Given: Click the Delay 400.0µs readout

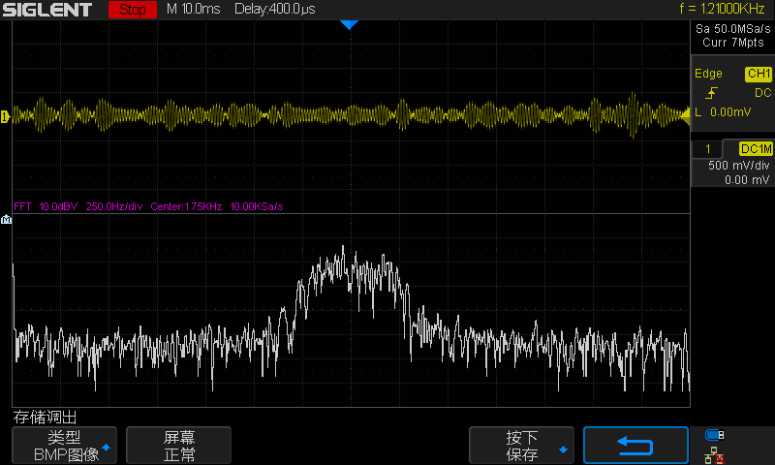Looking at the screenshot, I should point(274,10).
